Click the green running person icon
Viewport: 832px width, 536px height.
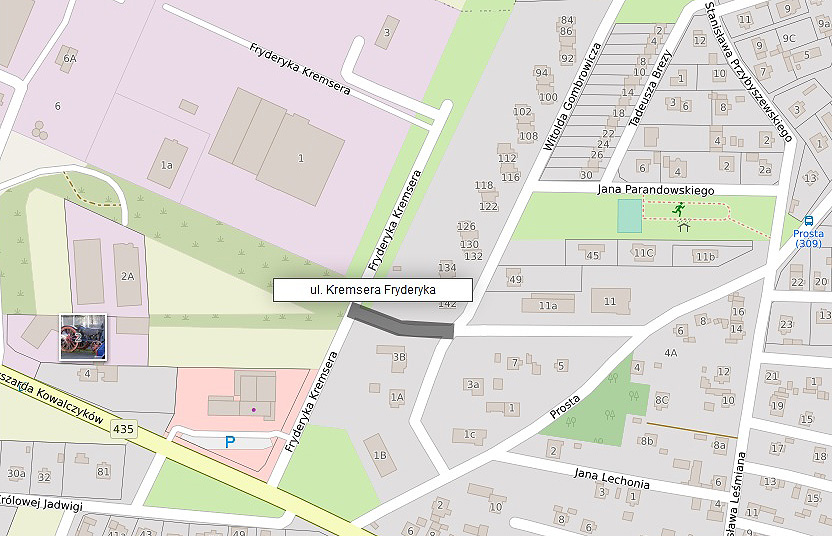pos(680,209)
